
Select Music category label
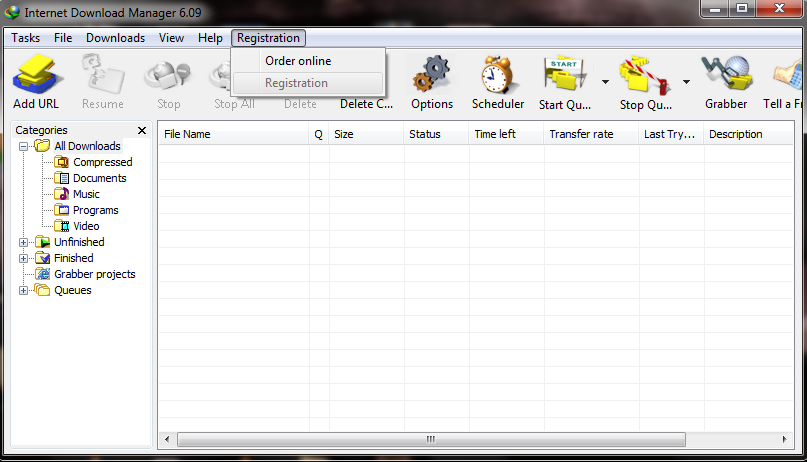[86, 194]
